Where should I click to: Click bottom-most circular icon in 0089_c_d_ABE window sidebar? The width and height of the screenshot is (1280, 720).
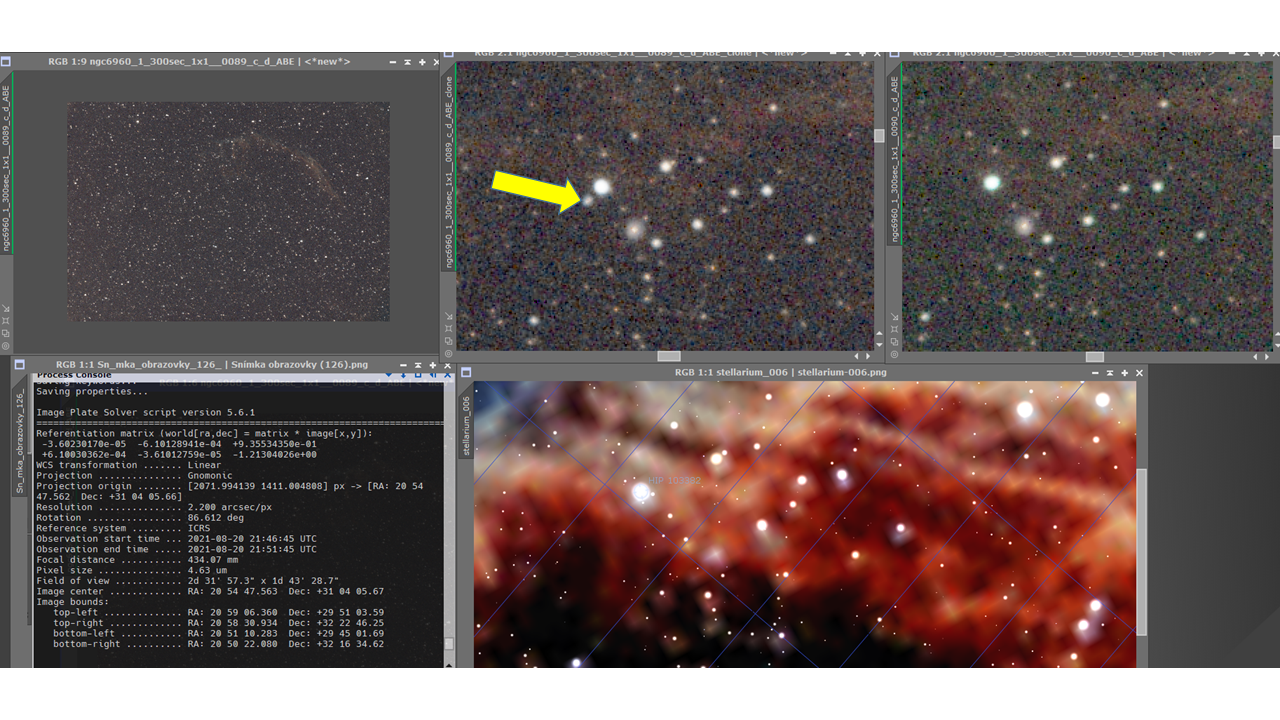point(6,345)
